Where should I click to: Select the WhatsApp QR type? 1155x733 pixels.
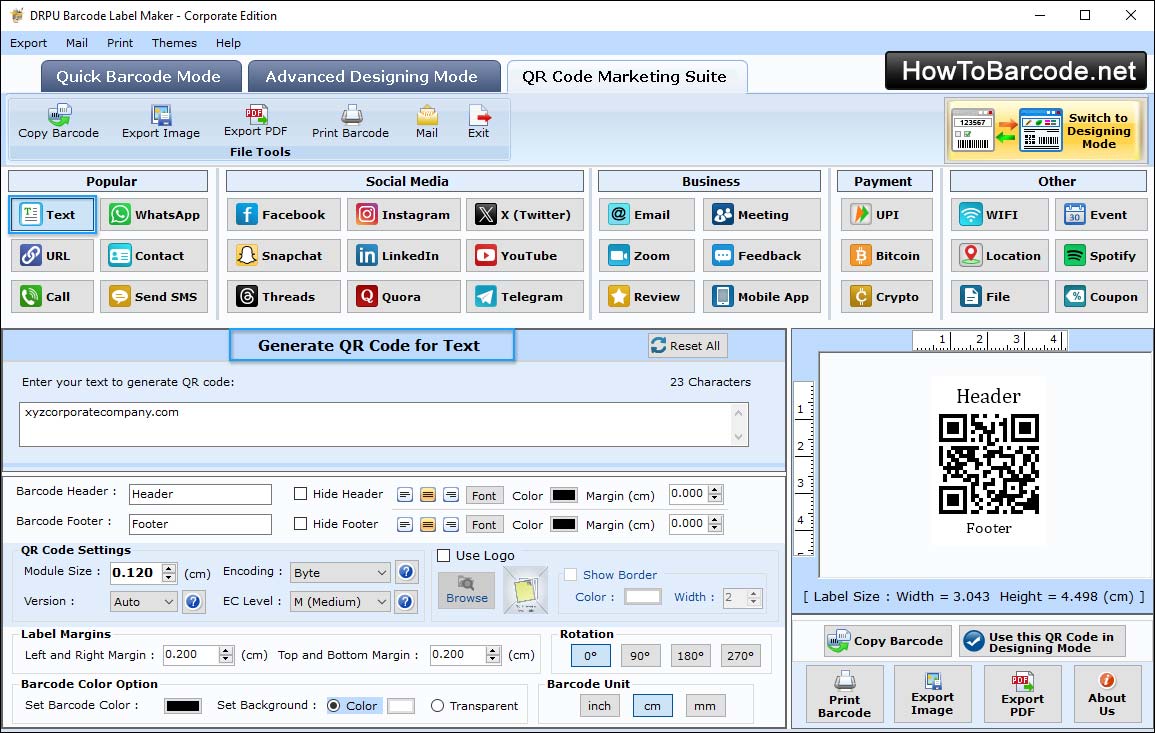(154, 214)
